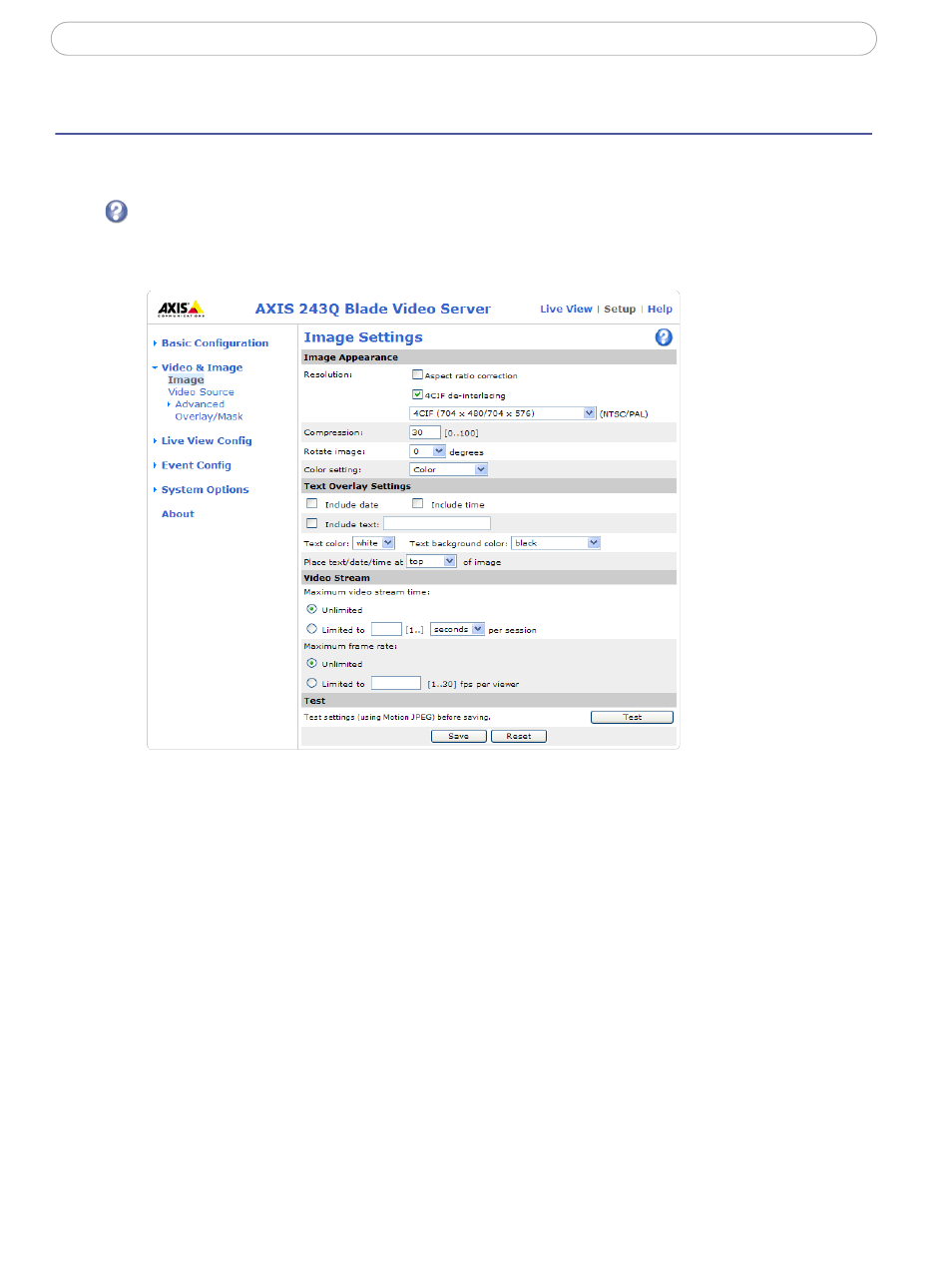
Task: Click the Compression value field
Action: tap(425, 432)
